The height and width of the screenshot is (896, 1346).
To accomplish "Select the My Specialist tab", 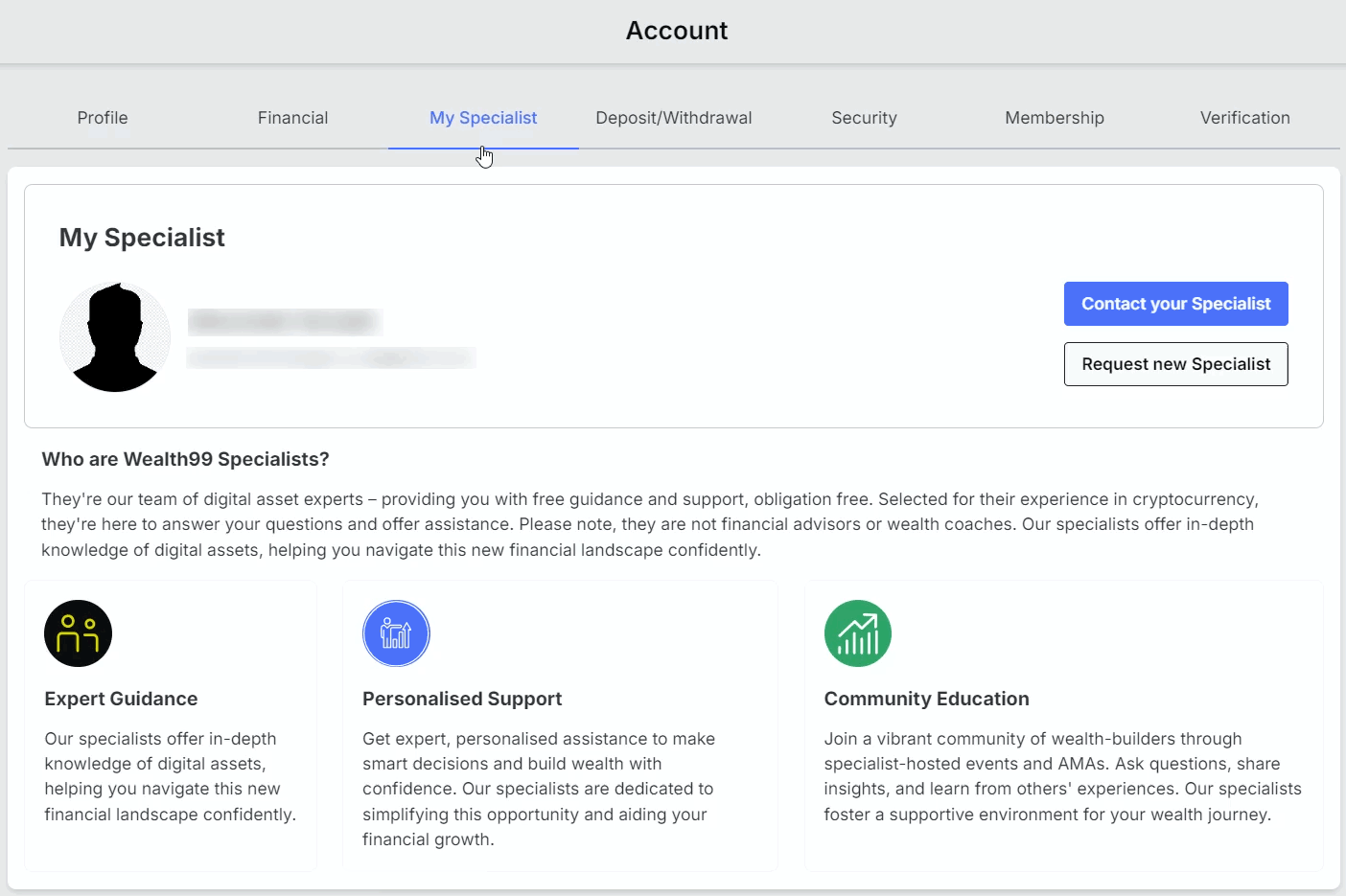I will point(483,118).
